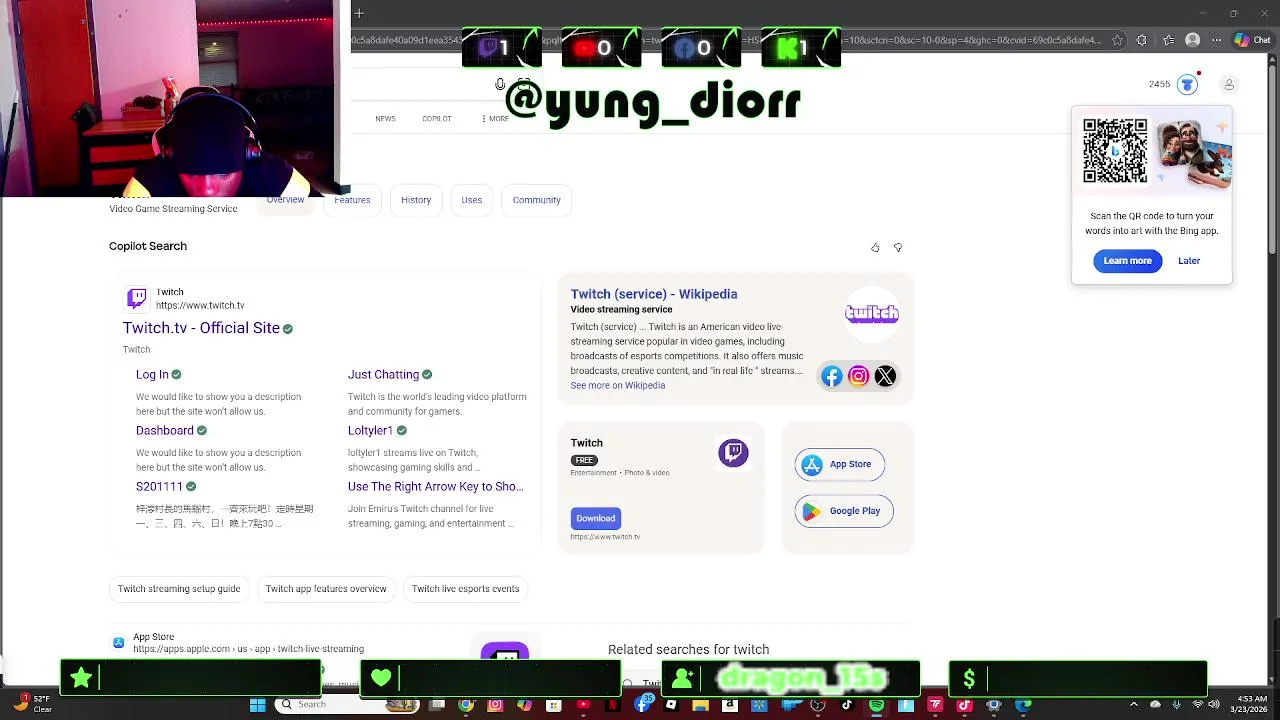This screenshot has height=720, width=1280.
Task: Open Copilot Chat in the browser toolbar
Action: coord(1252,40)
